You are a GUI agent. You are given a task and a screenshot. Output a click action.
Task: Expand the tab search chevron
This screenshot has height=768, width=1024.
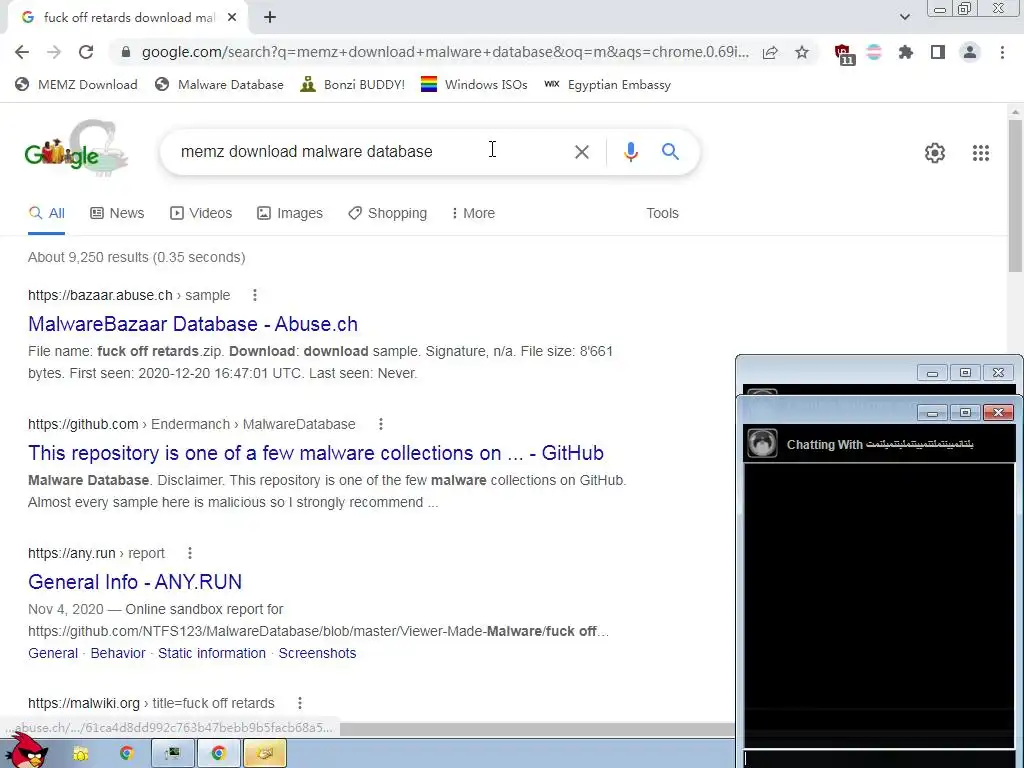(904, 17)
